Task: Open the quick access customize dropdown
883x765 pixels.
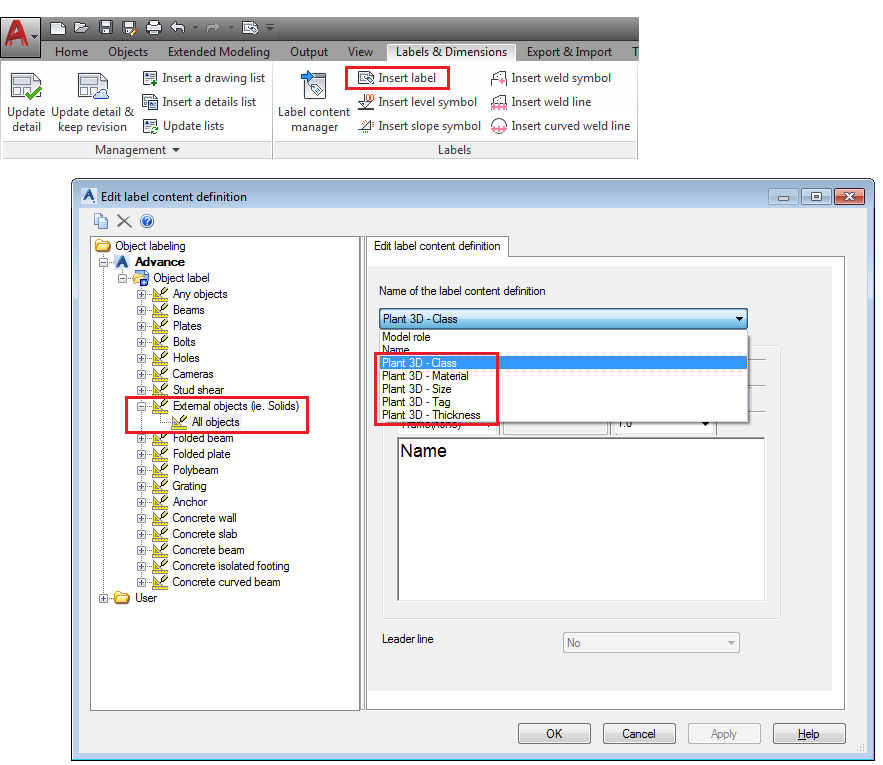Action: (x=270, y=27)
